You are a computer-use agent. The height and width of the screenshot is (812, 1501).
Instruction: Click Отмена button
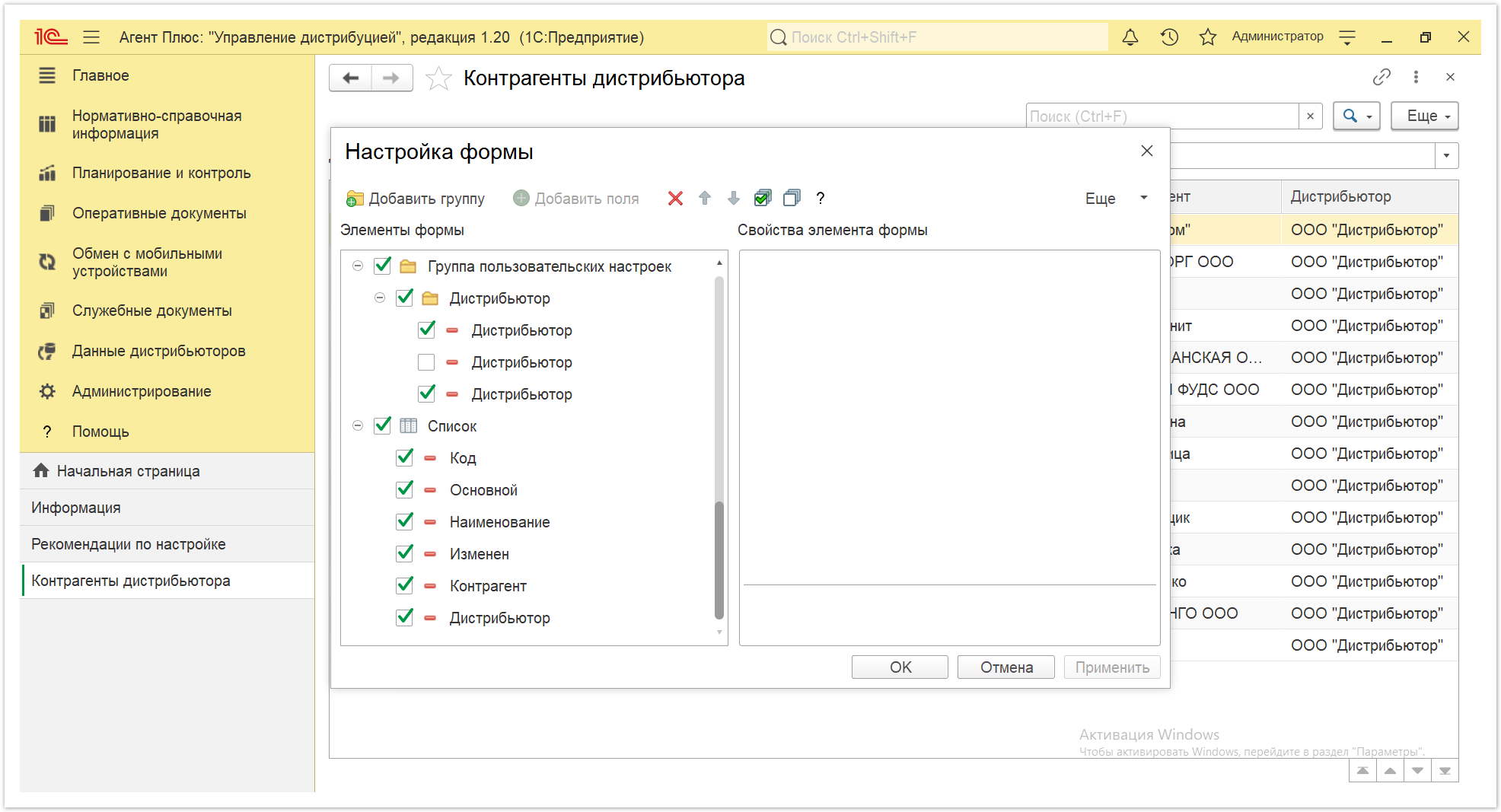1006,667
